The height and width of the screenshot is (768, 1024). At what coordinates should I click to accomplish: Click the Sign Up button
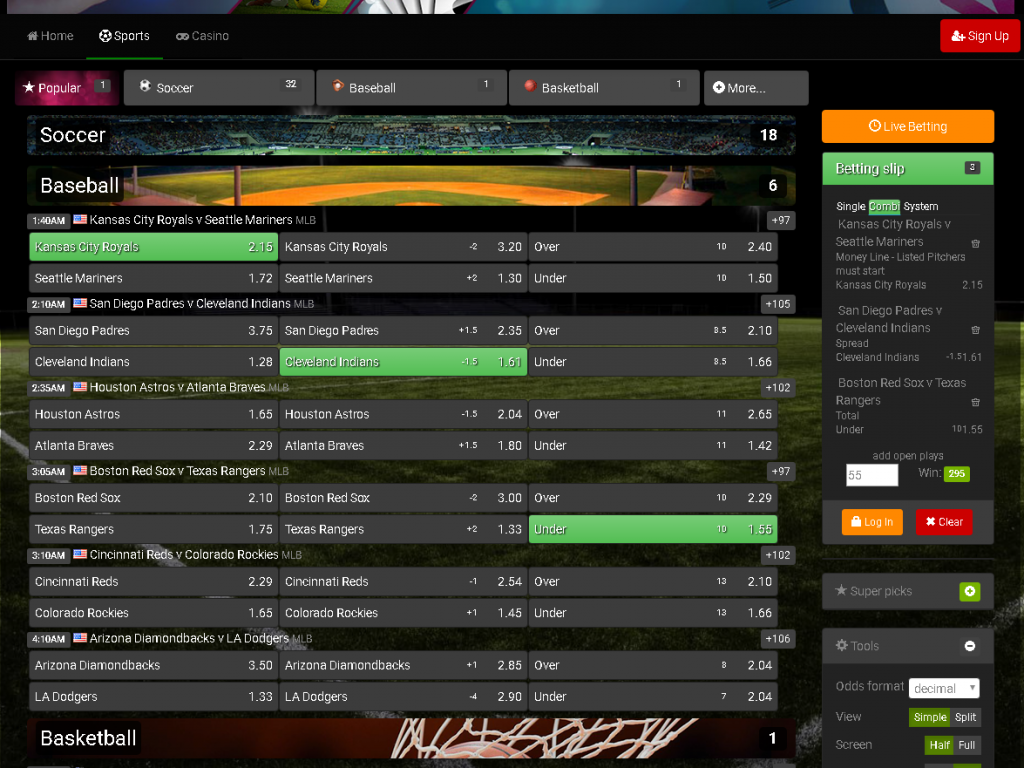[x=980, y=36]
